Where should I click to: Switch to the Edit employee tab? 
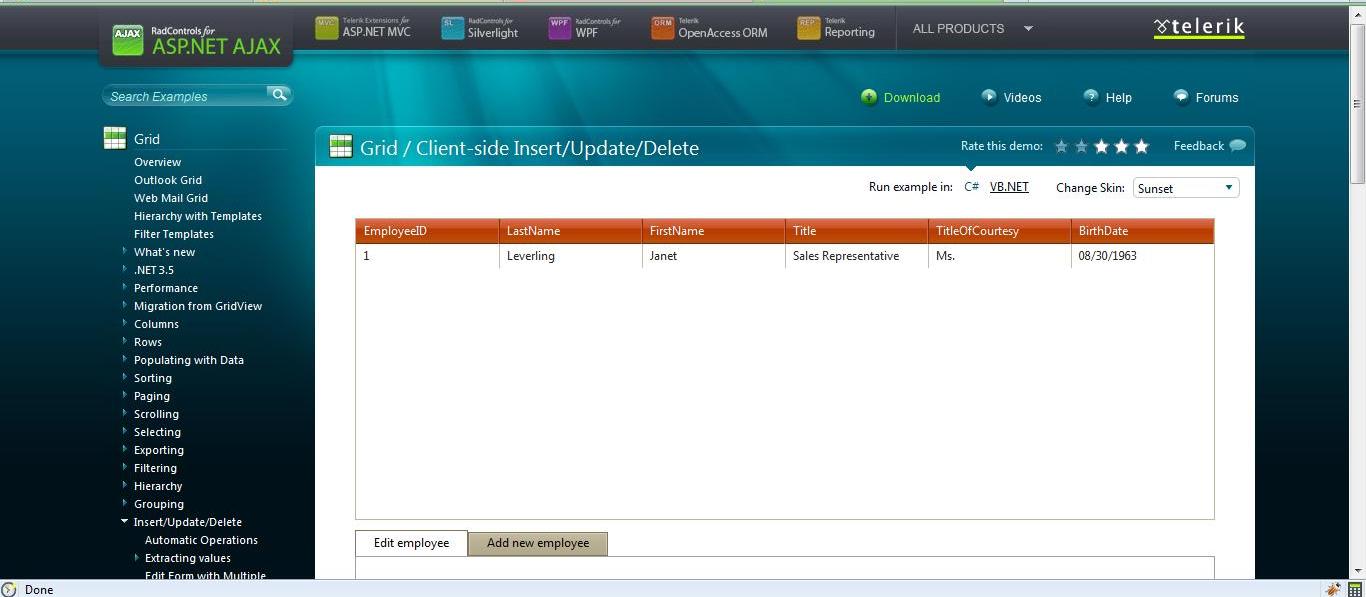pos(411,543)
